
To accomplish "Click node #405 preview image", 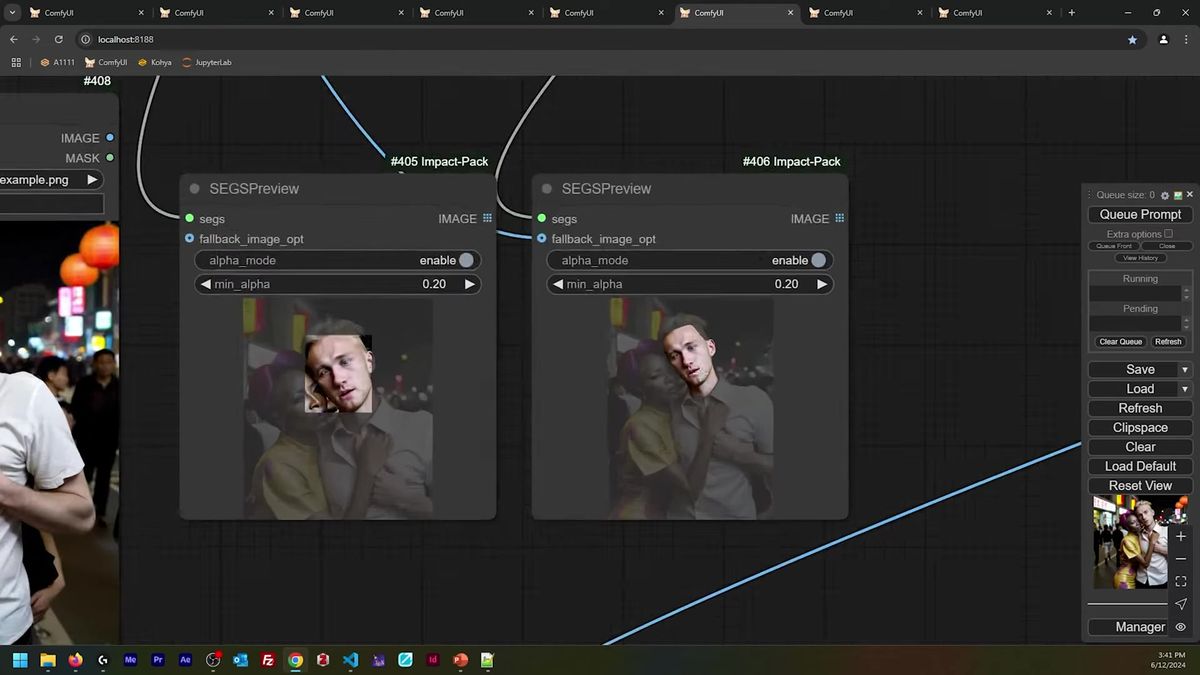I will (x=338, y=408).
